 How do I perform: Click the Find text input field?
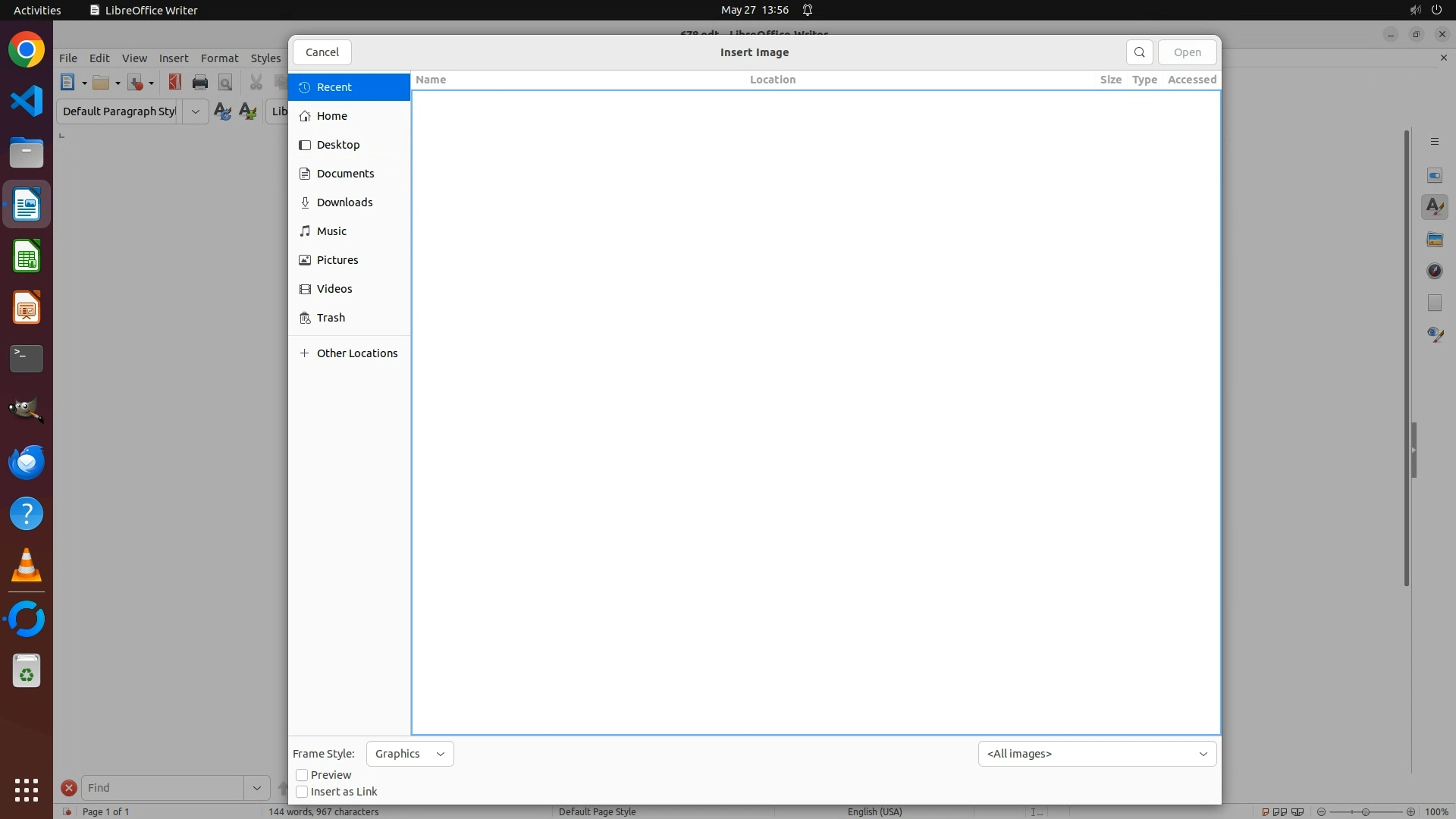pyautogui.click(x=162, y=788)
